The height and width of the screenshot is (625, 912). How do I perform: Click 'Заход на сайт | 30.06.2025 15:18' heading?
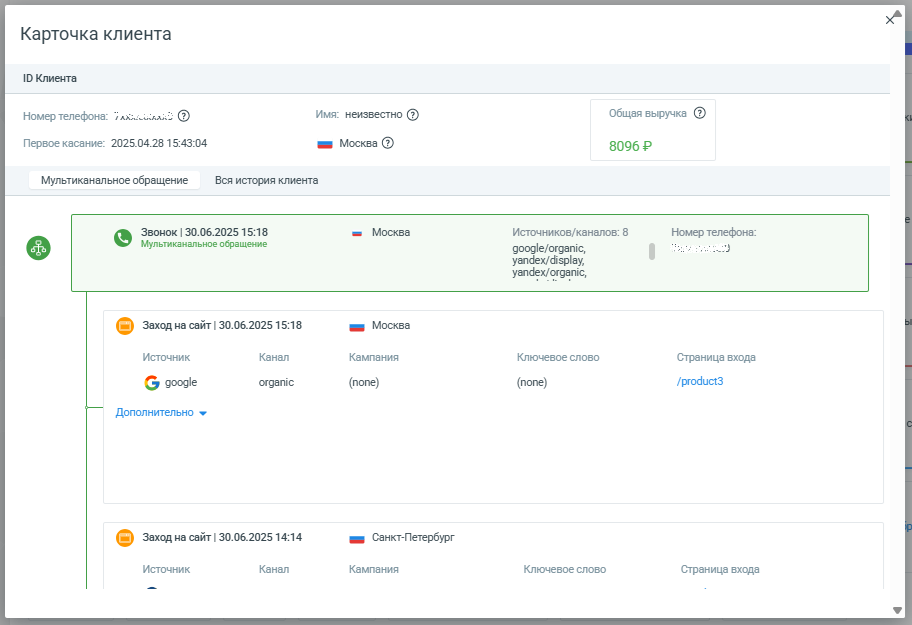click(x=222, y=326)
